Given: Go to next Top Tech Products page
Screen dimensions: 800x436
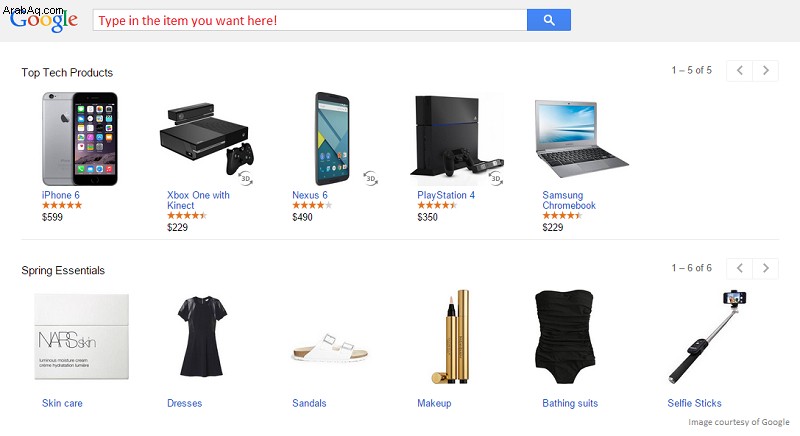Looking at the screenshot, I should (765, 70).
